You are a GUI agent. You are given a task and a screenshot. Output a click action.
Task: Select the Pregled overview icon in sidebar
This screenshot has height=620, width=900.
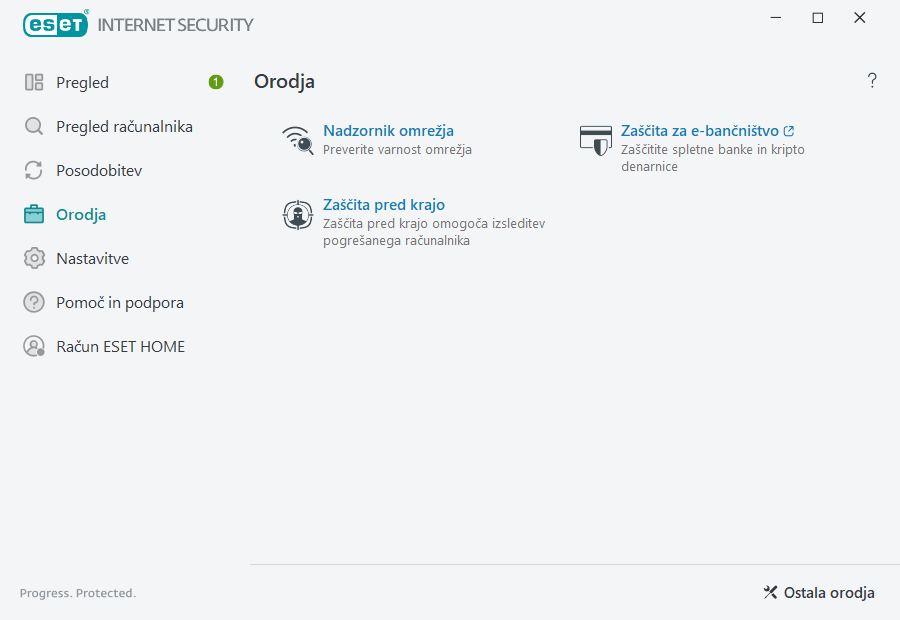point(35,82)
